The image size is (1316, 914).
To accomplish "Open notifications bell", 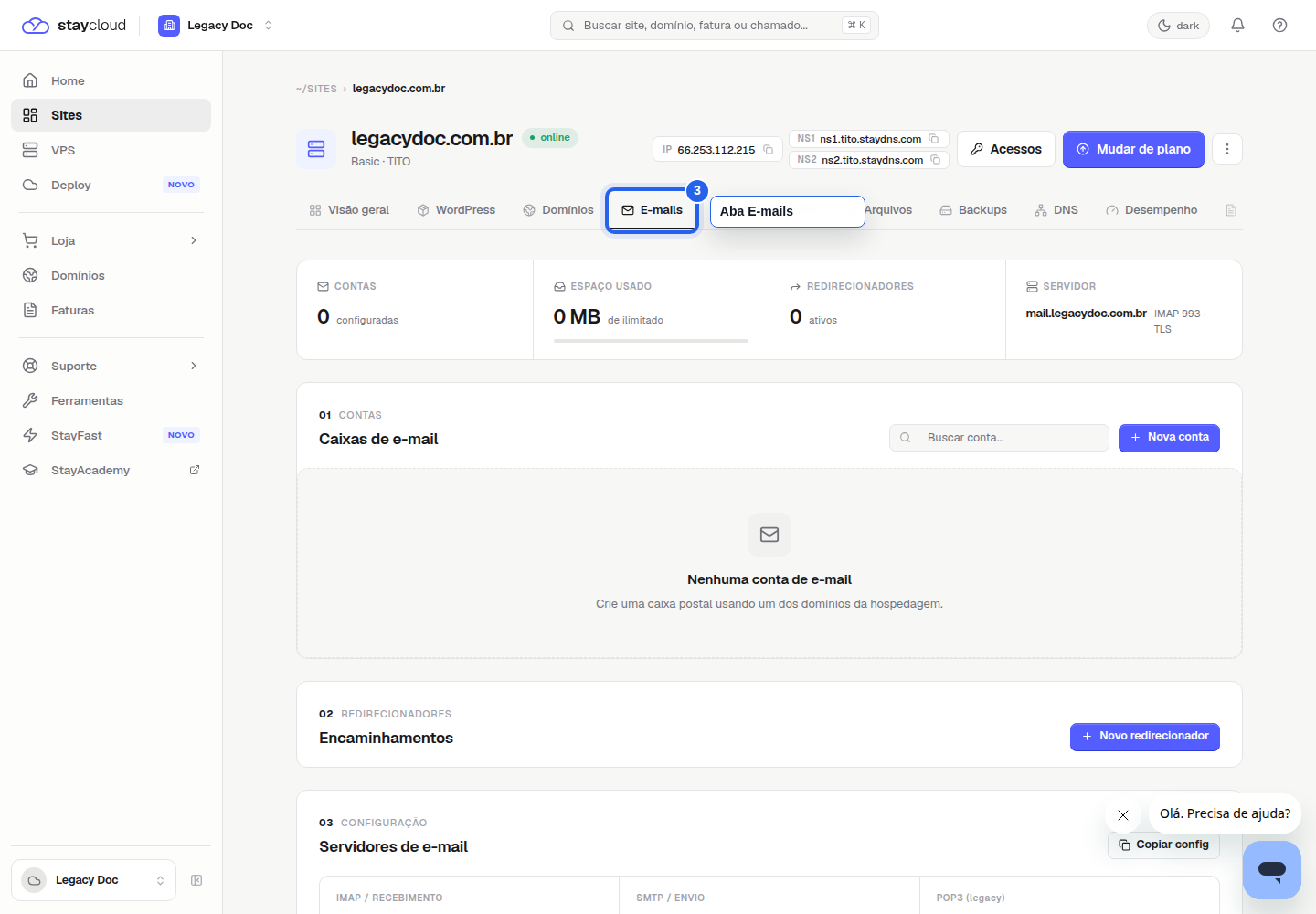I will [x=1237, y=26].
